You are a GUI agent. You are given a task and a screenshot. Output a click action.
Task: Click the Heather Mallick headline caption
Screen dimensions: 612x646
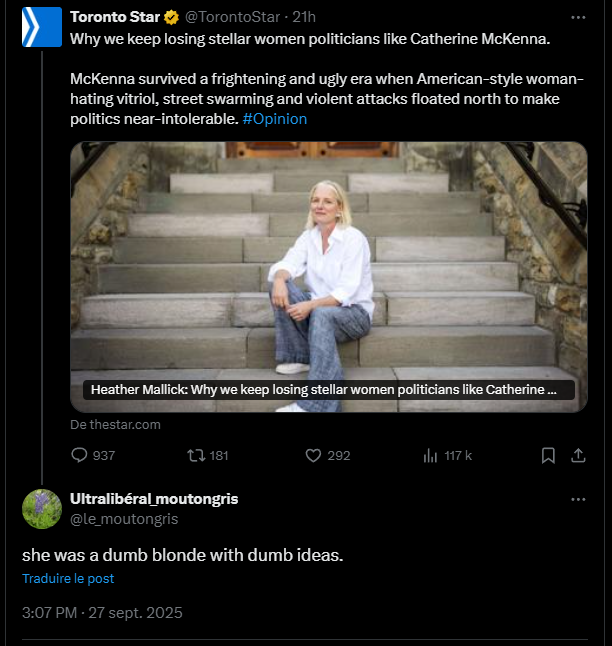click(324, 389)
